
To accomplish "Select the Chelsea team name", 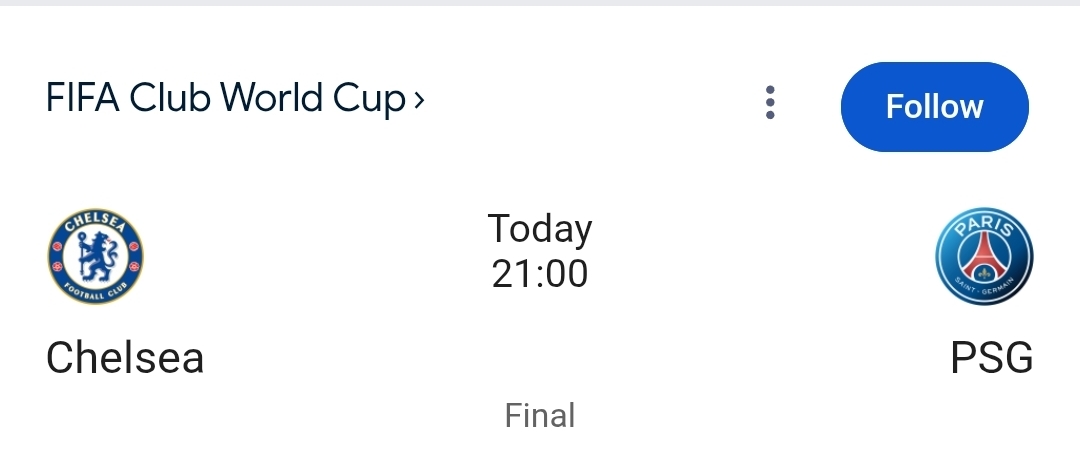I will 125,357.
